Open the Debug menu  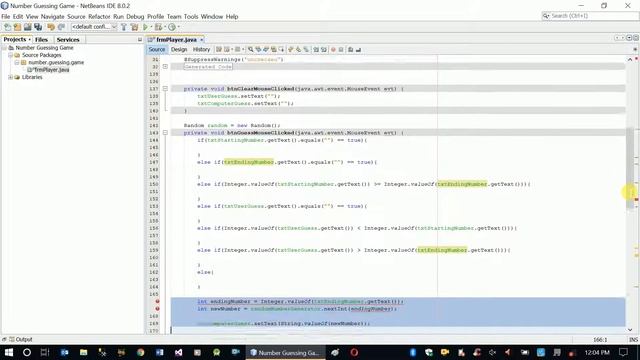(x=135, y=17)
